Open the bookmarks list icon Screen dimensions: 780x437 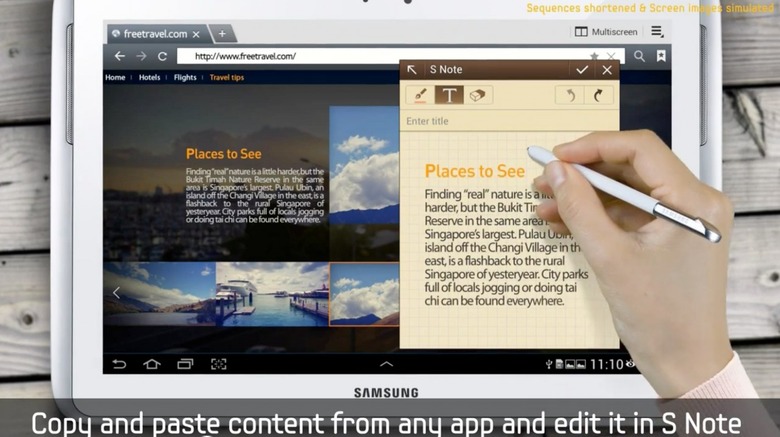[661, 56]
